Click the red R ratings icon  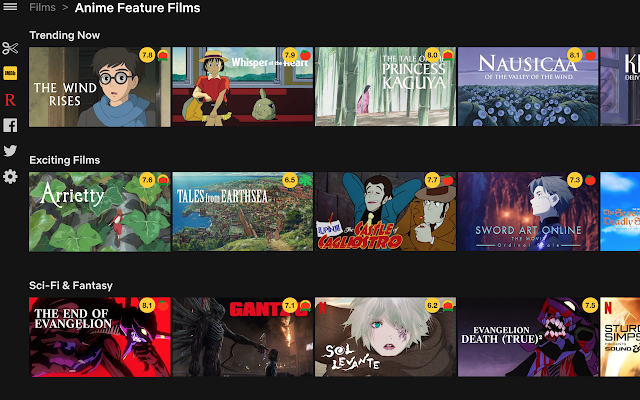[x=10, y=100]
